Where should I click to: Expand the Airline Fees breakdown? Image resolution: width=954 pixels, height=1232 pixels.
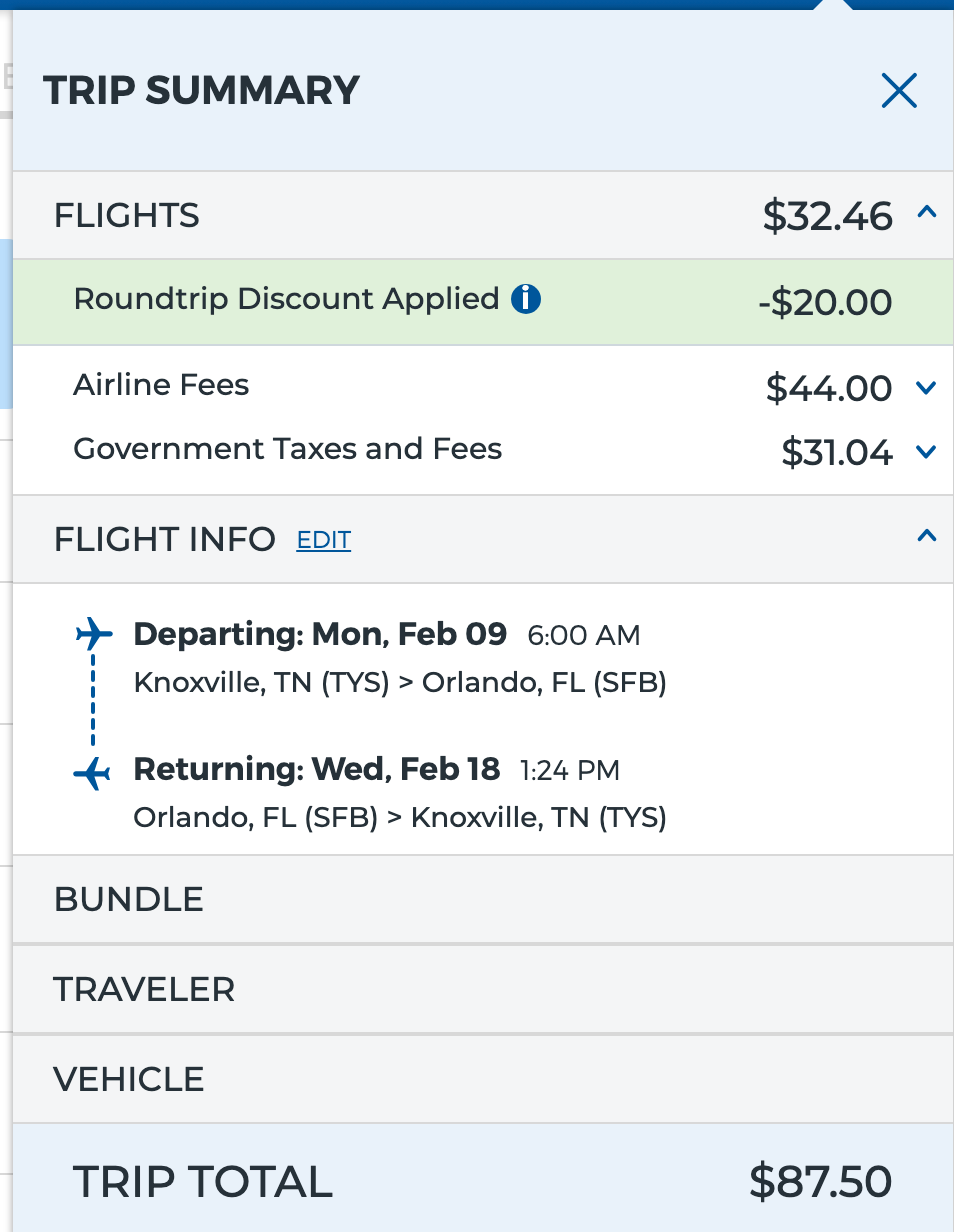925,388
